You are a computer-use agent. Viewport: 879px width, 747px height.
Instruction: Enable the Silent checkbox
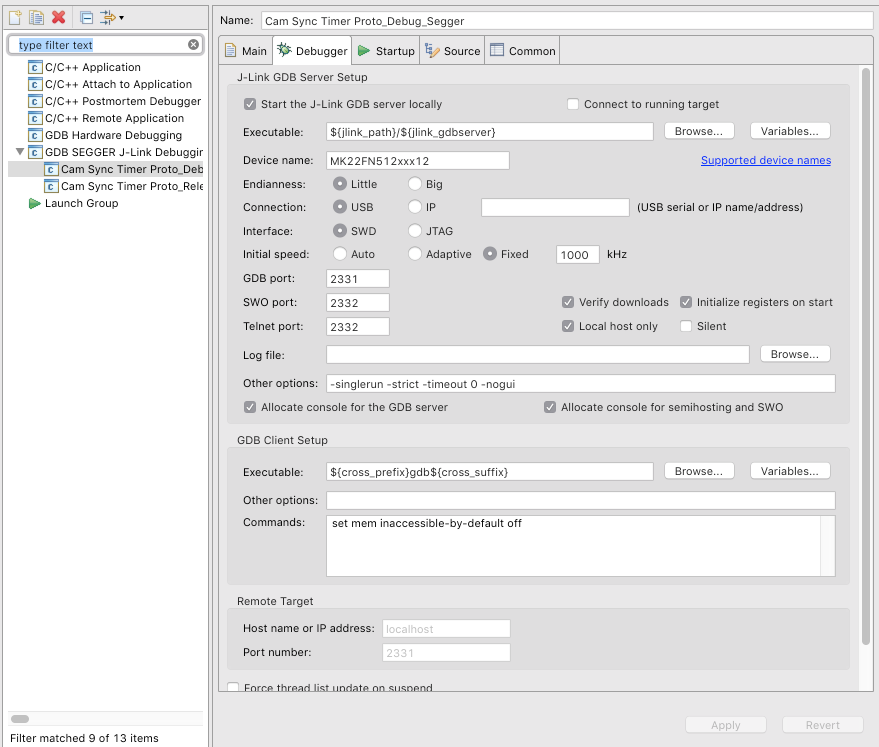tap(686, 326)
